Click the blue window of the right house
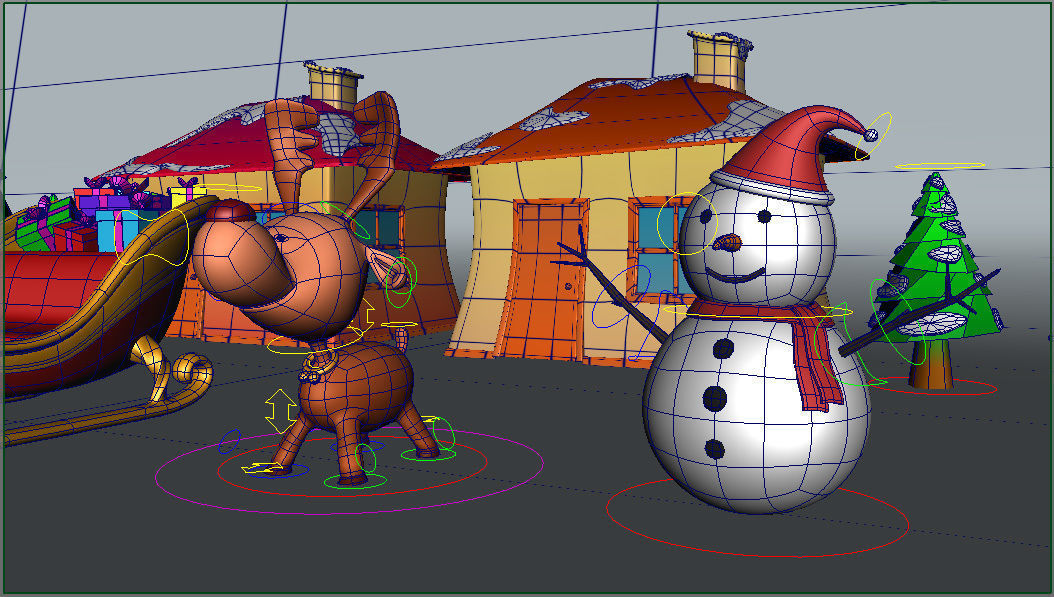This screenshot has height=597, width=1054. pyautogui.click(x=657, y=250)
